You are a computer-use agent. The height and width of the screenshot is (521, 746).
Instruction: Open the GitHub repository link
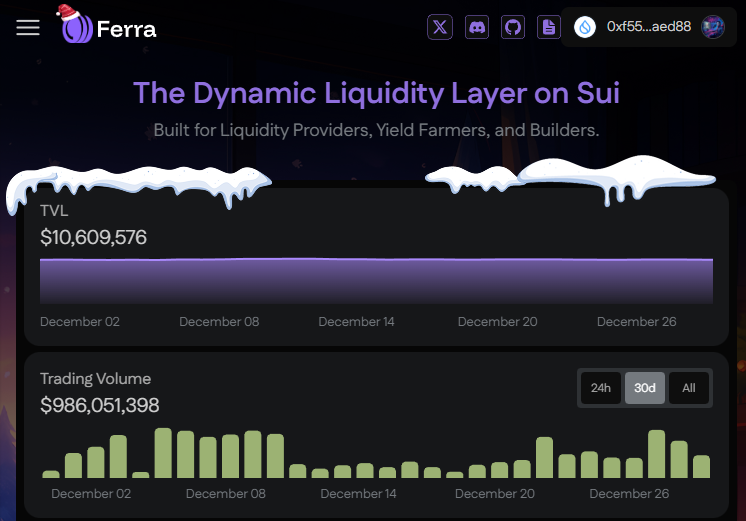[513, 27]
